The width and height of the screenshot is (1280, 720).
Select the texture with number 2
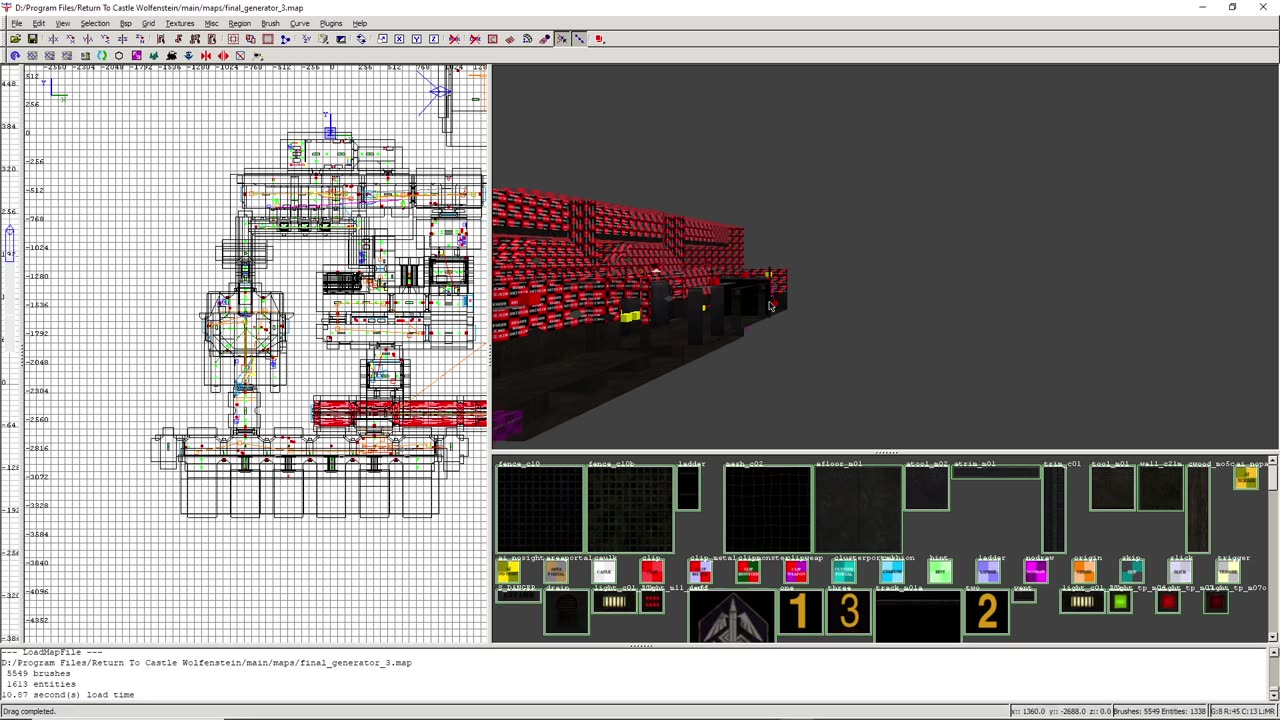(x=986, y=612)
